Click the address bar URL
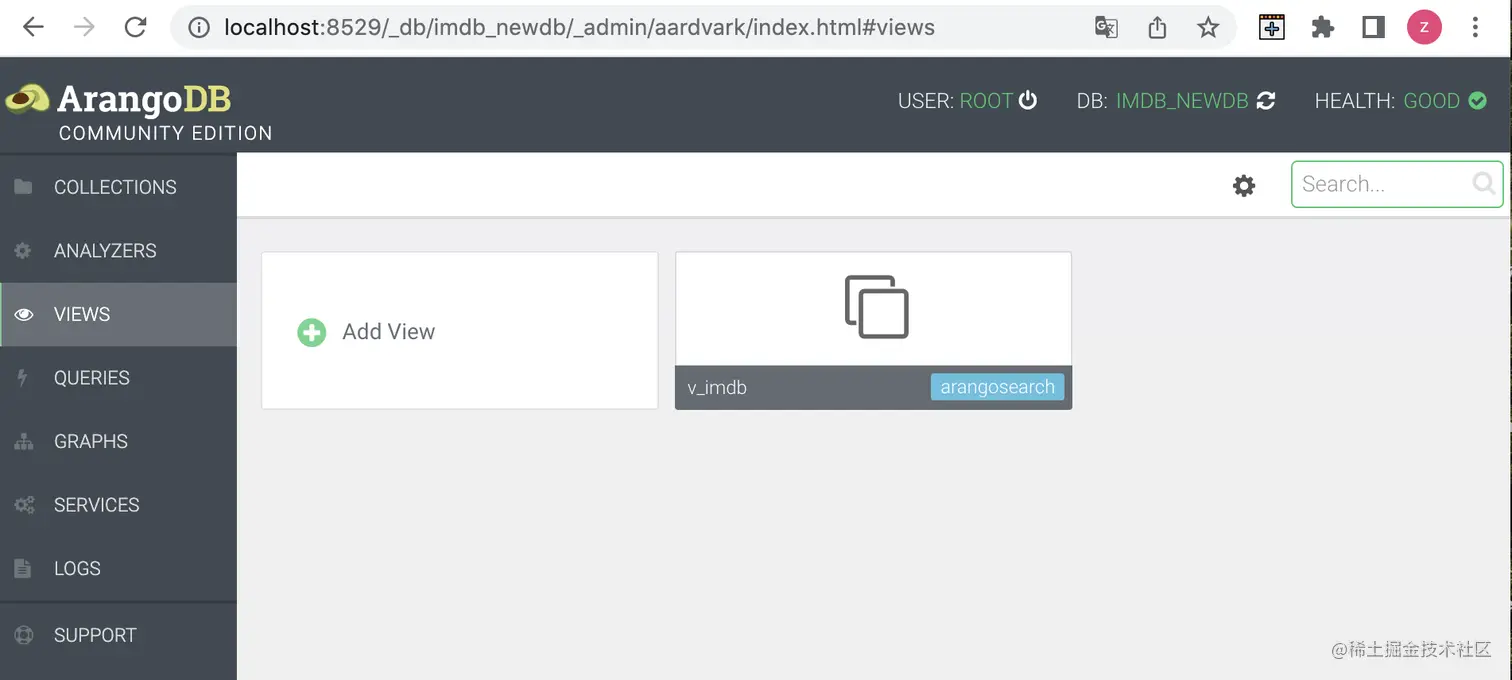Image resolution: width=1512 pixels, height=680 pixels. coord(579,28)
